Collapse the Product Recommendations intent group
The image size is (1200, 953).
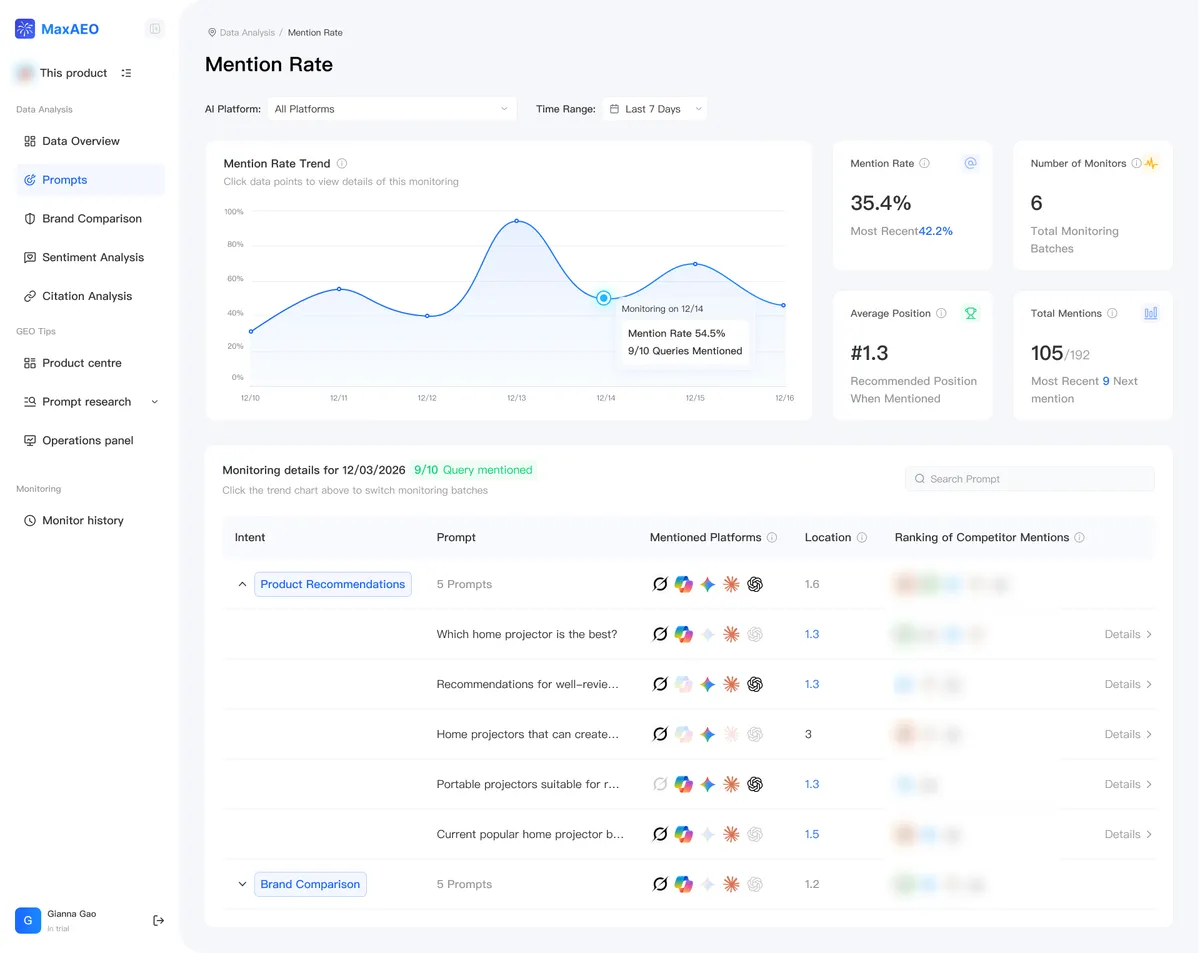point(242,584)
